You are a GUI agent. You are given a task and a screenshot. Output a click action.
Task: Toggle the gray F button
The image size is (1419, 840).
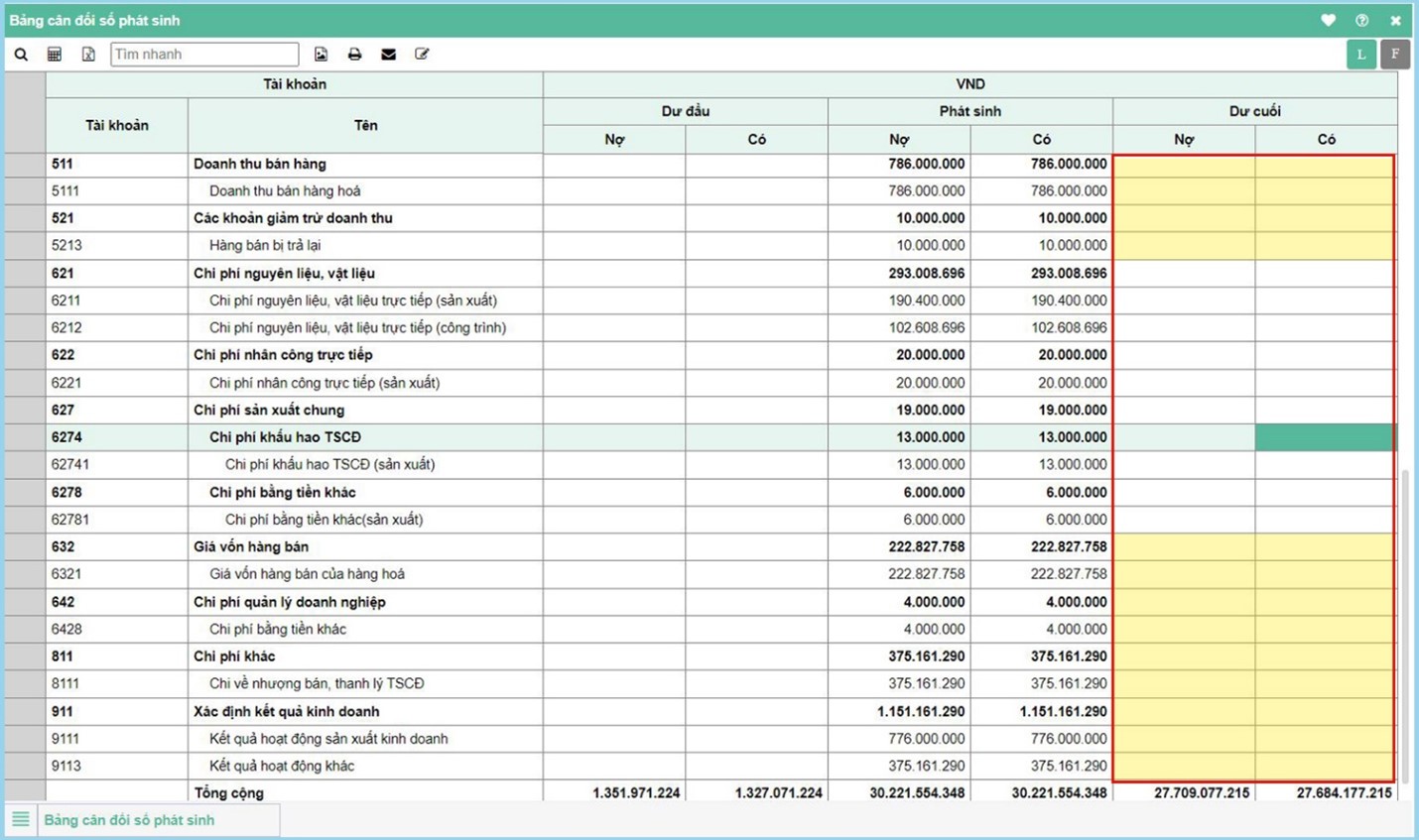(x=1395, y=55)
